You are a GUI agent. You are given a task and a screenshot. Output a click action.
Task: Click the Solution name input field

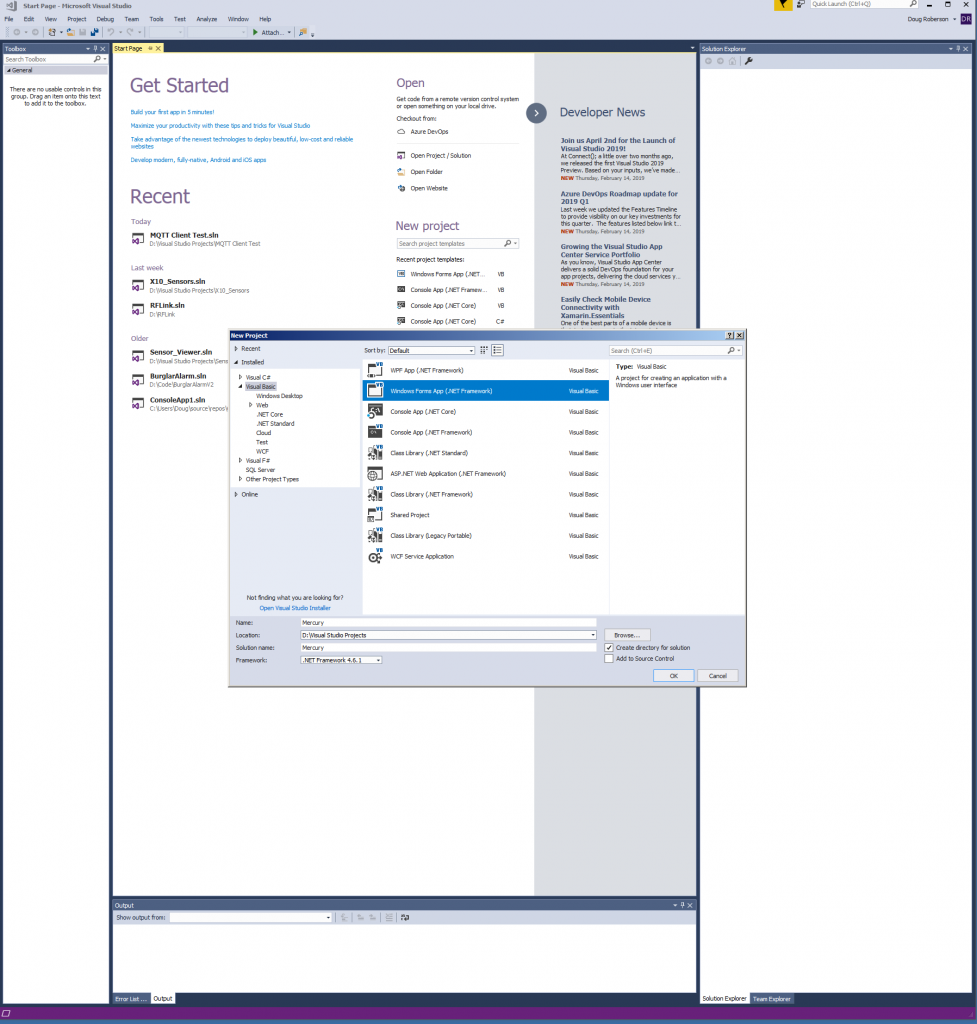point(448,648)
